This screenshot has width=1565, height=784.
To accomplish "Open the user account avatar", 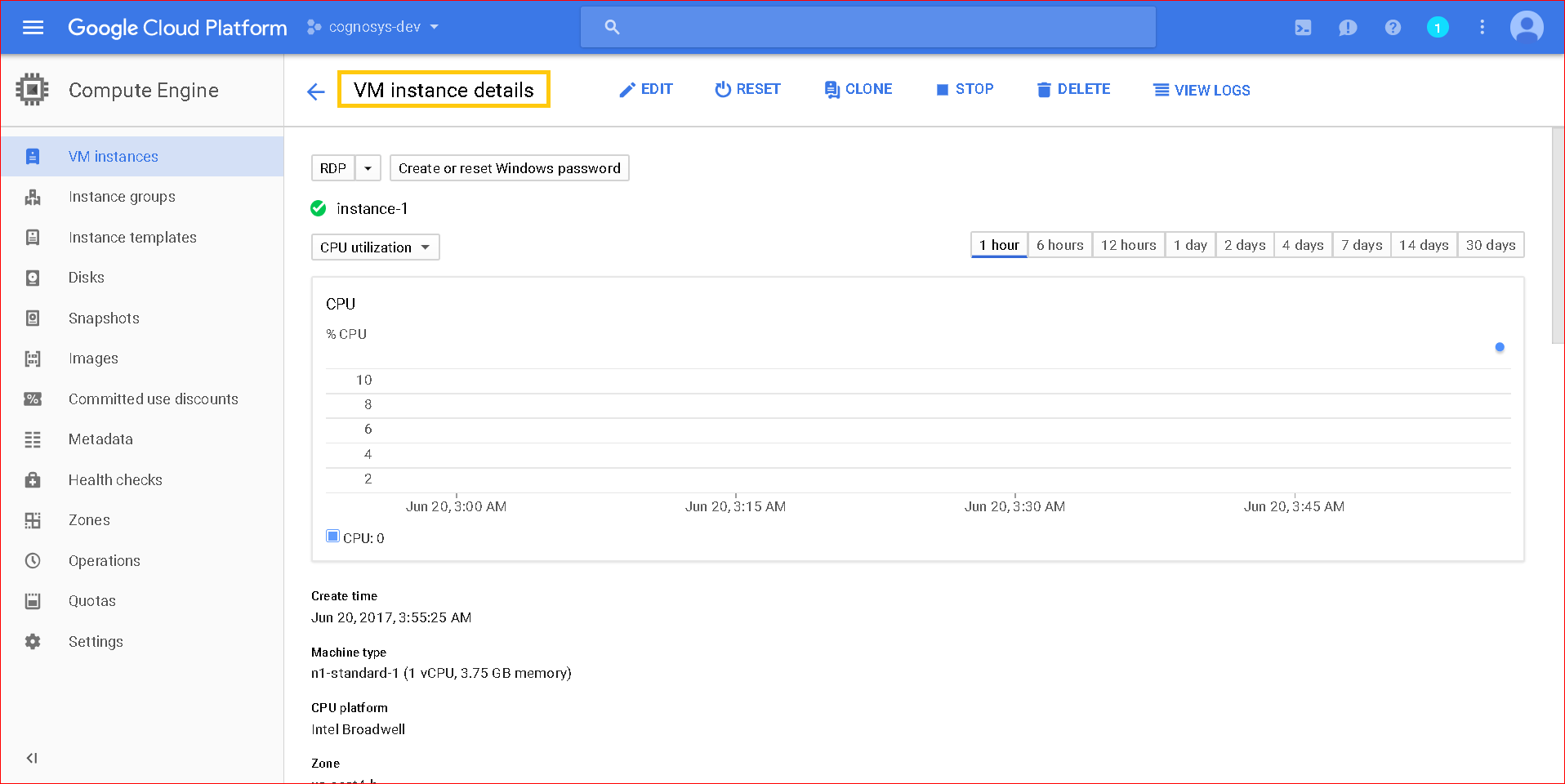I will click(1526, 28).
